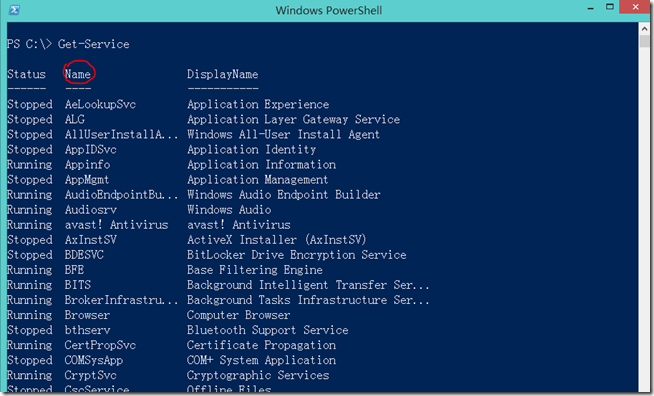Screen dimensions: 654x396
Task: Select the Browser service name
Action: tap(88, 315)
